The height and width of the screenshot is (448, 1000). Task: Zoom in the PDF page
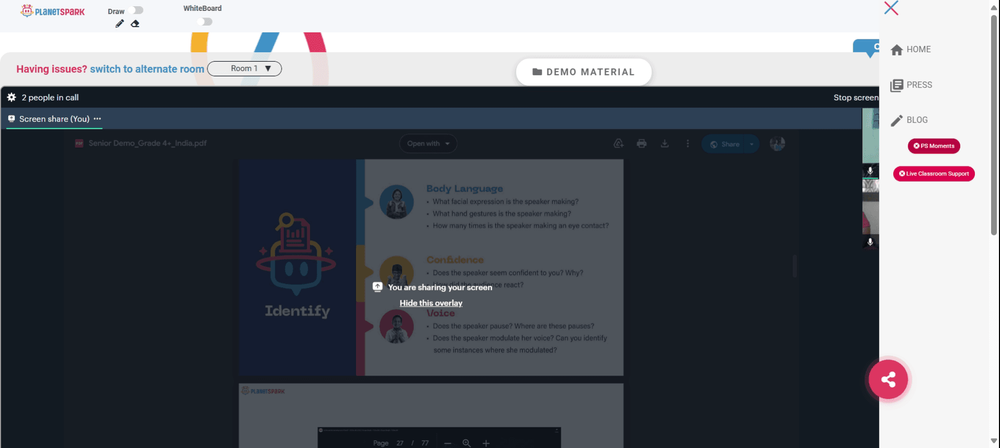click(486, 443)
